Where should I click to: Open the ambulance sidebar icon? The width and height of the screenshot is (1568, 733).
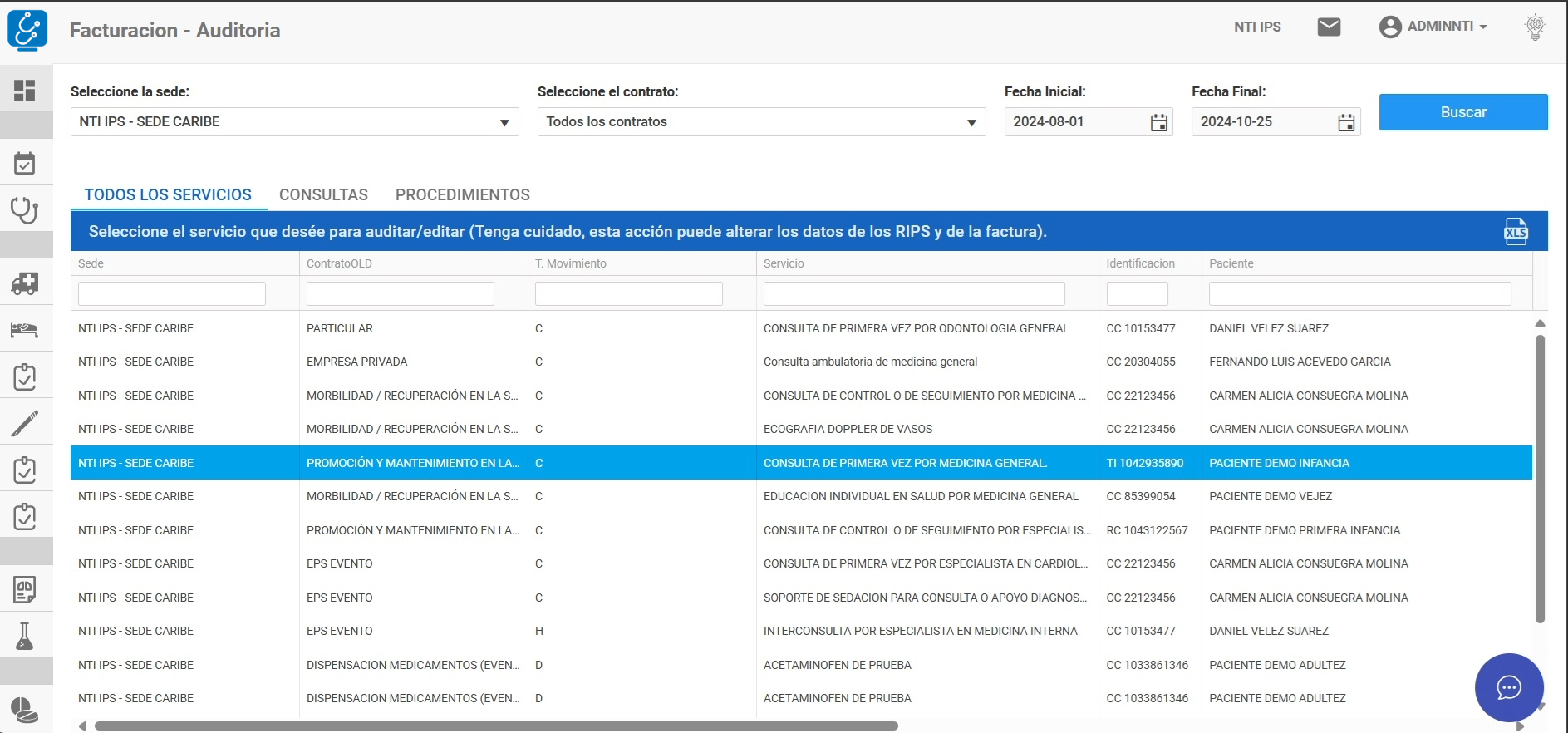(x=25, y=283)
